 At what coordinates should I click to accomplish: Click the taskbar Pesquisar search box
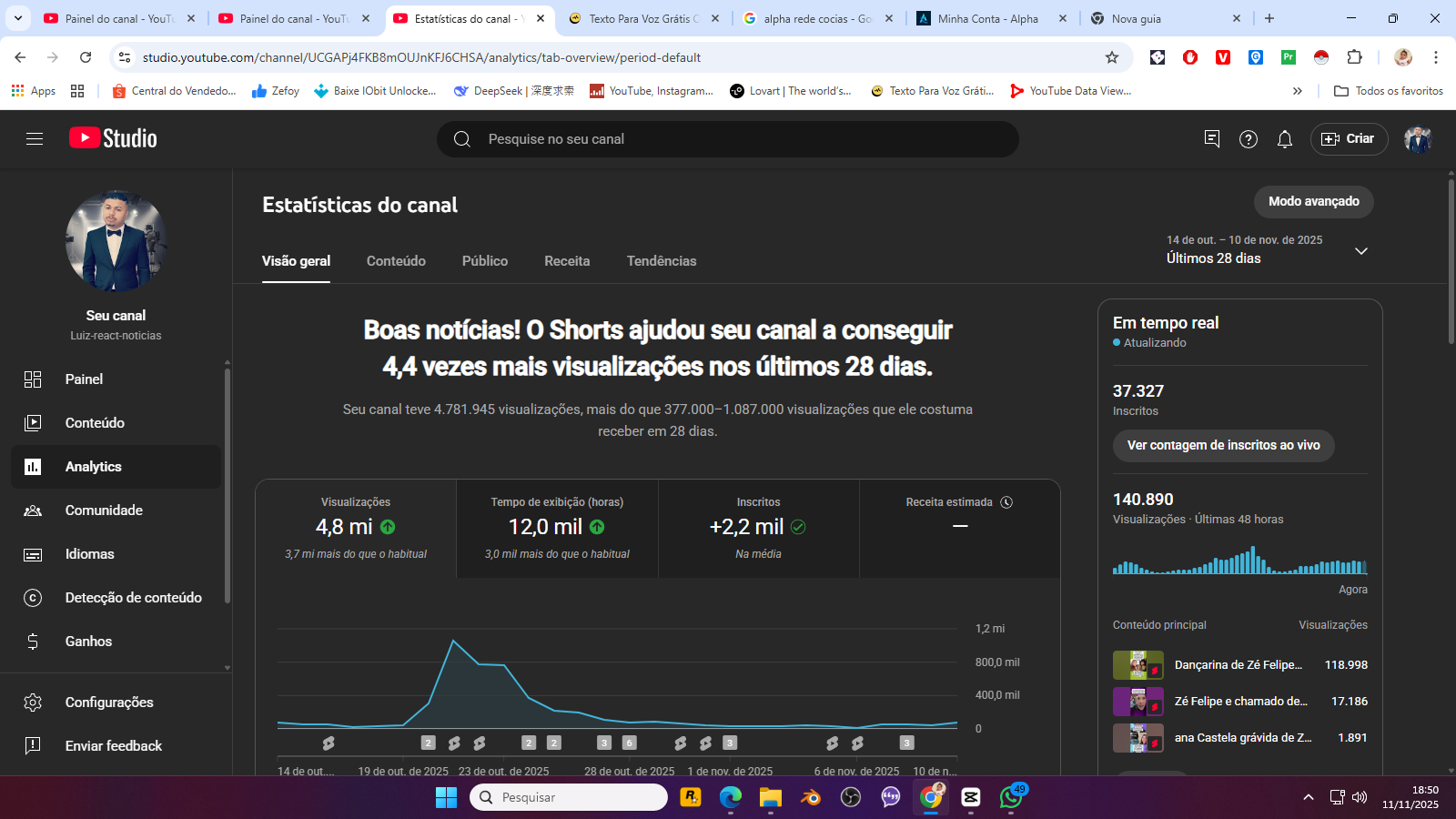[x=569, y=797]
